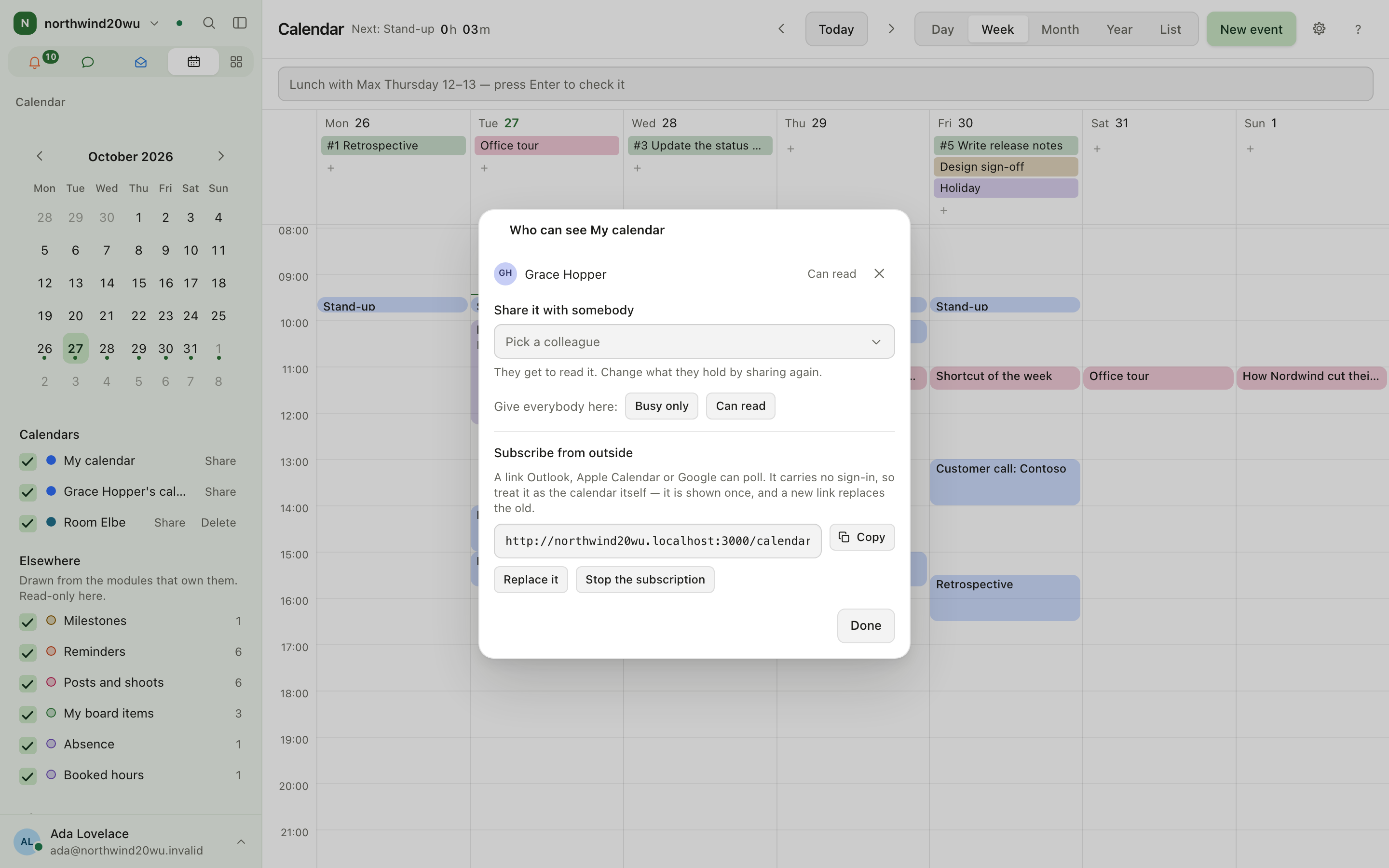Image resolution: width=1389 pixels, height=868 pixels.
Task: Select October 15 in mini calendar
Action: [138, 283]
